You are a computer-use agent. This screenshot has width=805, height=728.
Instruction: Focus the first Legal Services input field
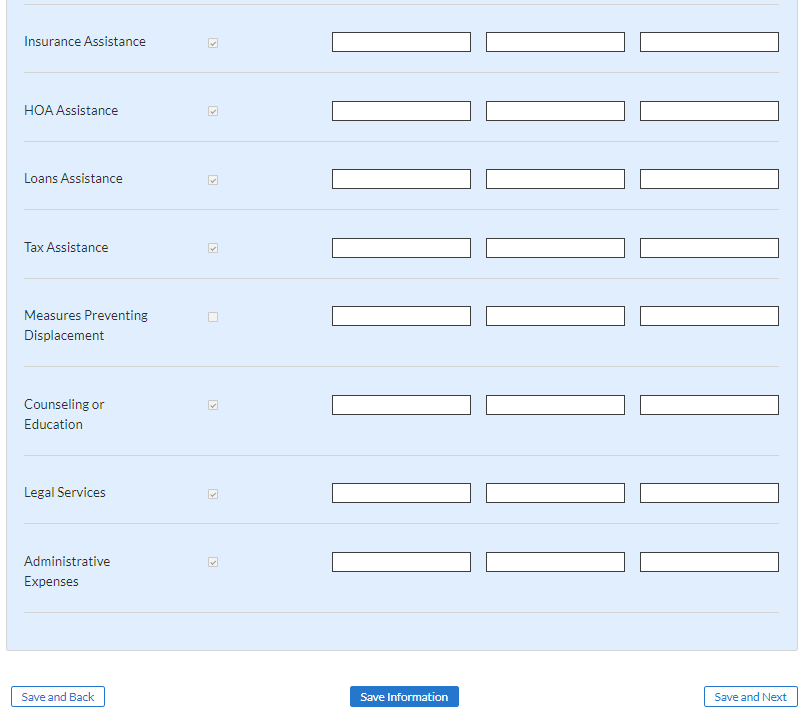401,493
